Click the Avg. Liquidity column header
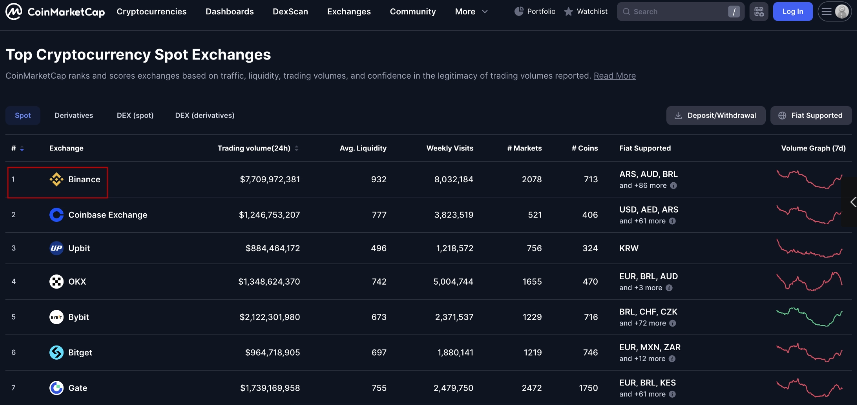This screenshot has height=405, width=857. click(x=363, y=148)
